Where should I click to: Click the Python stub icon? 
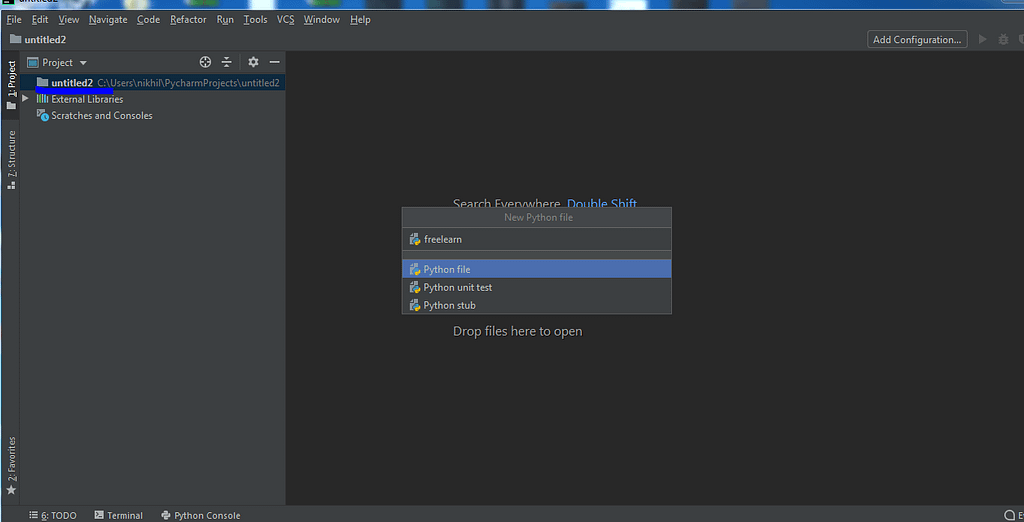[414, 305]
